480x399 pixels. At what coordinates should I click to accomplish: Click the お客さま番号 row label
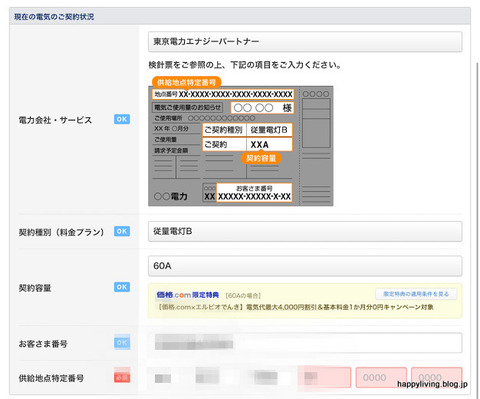pyautogui.click(x=43, y=344)
